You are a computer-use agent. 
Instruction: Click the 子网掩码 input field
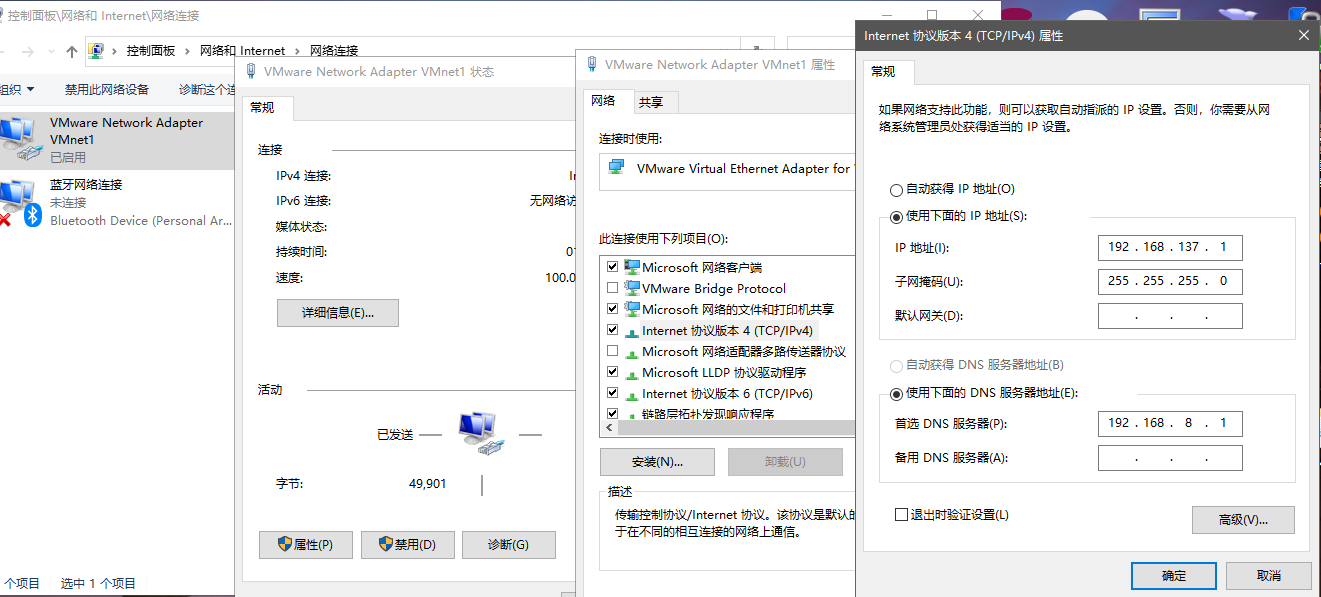1170,281
